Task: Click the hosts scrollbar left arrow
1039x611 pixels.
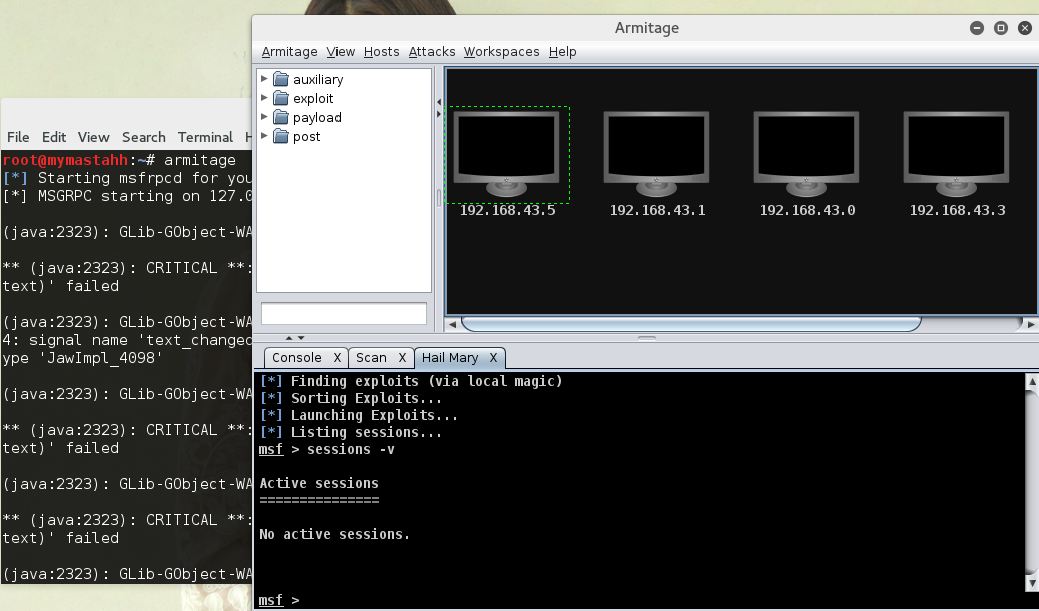Action: click(453, 324)
